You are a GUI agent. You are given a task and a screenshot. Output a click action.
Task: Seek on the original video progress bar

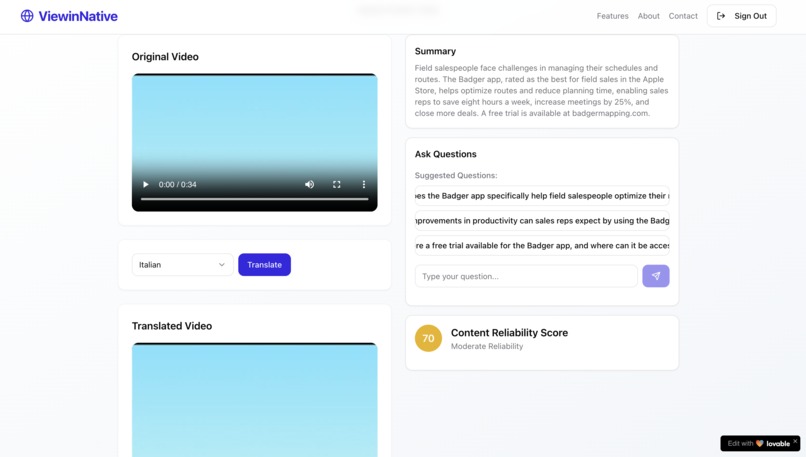click(x=254, y=198)
